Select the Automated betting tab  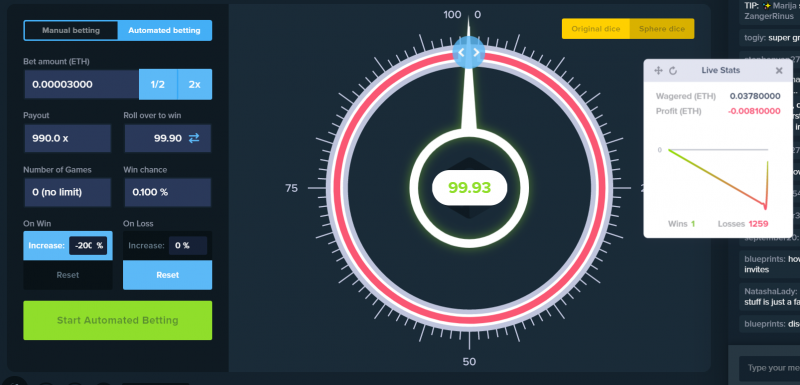tap(164, 31)
